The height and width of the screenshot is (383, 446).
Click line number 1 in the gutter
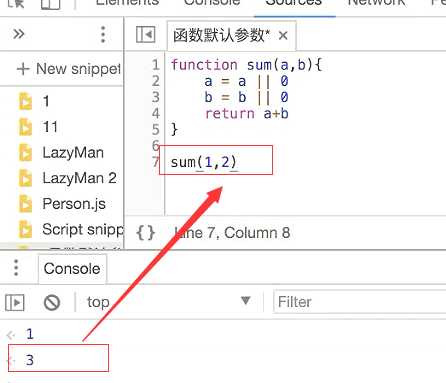[x=156, y=65]
